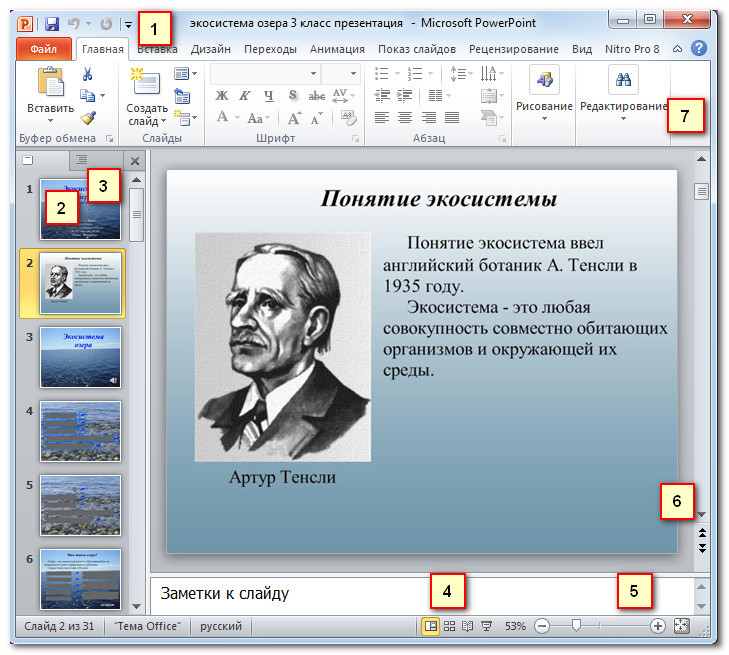Switch to Анимация tab
729x655 pixels.
(337, 49)
